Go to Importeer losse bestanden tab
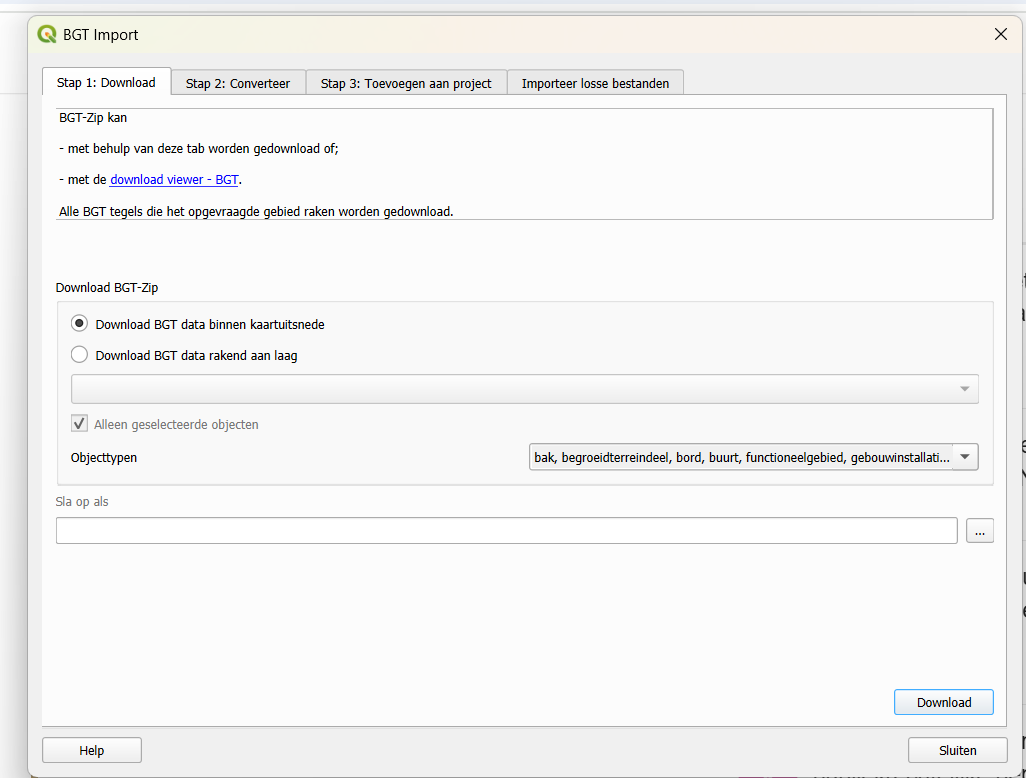 coord(595,83)
